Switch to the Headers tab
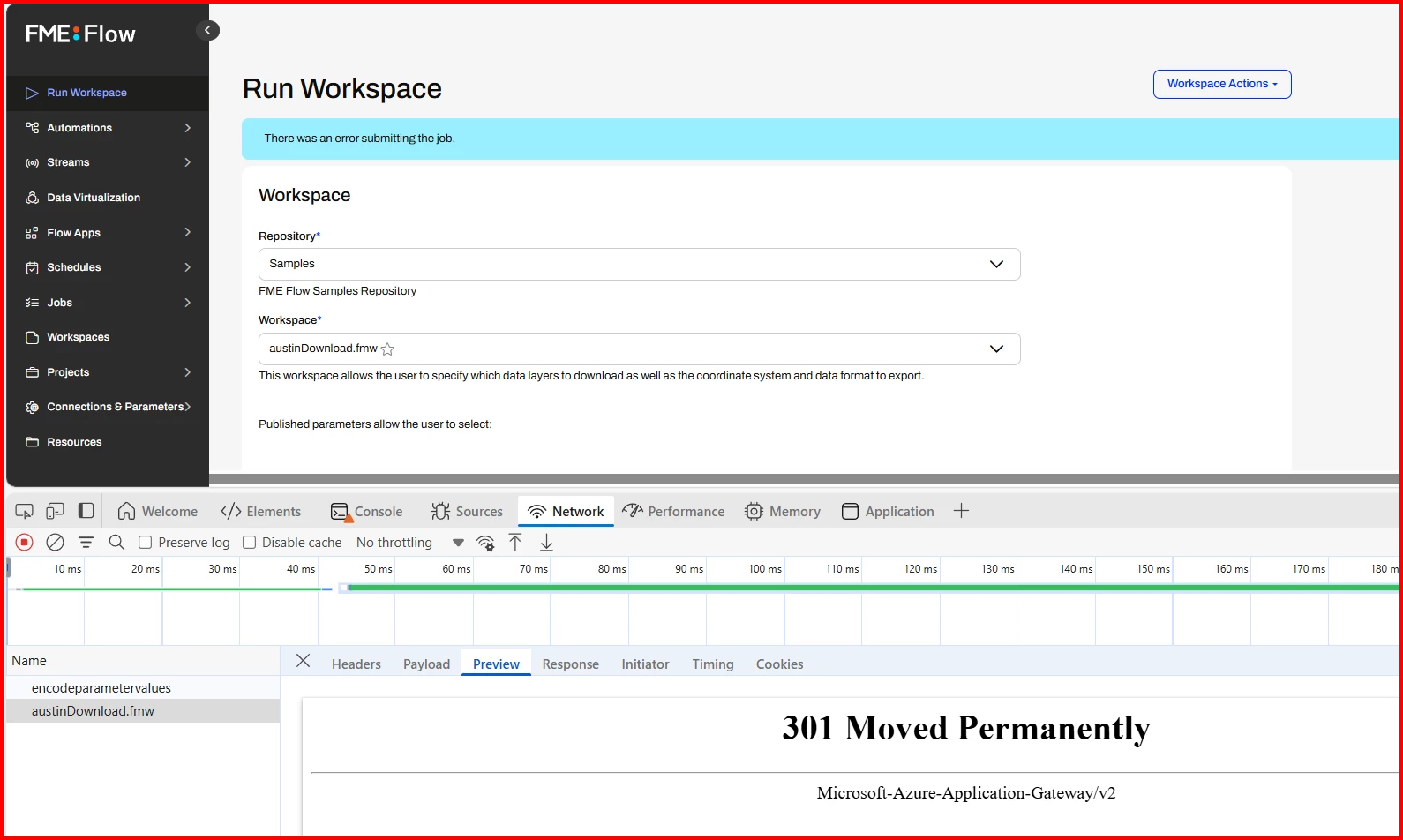This screenshot has height=840, width=1403. (x=356, y=664)
